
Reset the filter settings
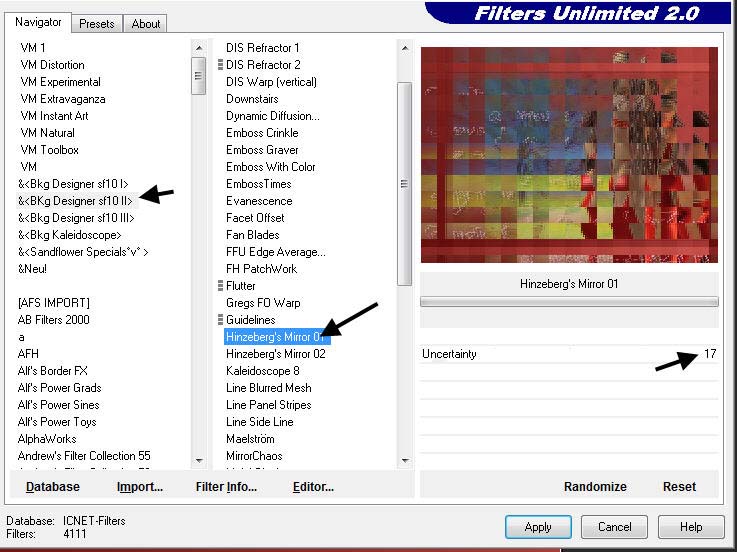tap(679, 487)
